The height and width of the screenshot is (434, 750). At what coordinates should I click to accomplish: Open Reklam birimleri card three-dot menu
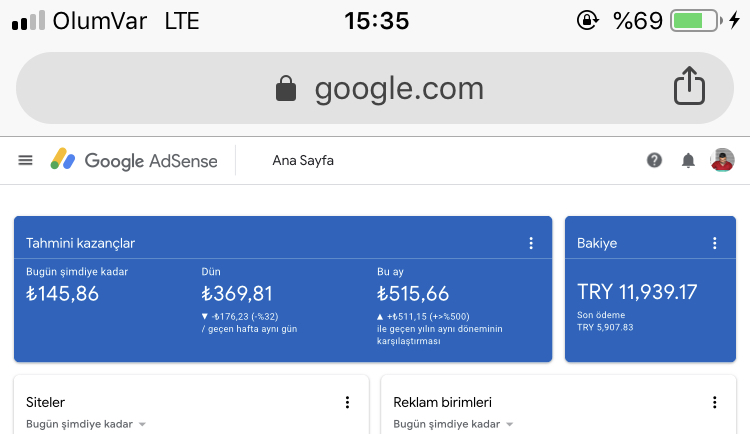pos(715,402)
